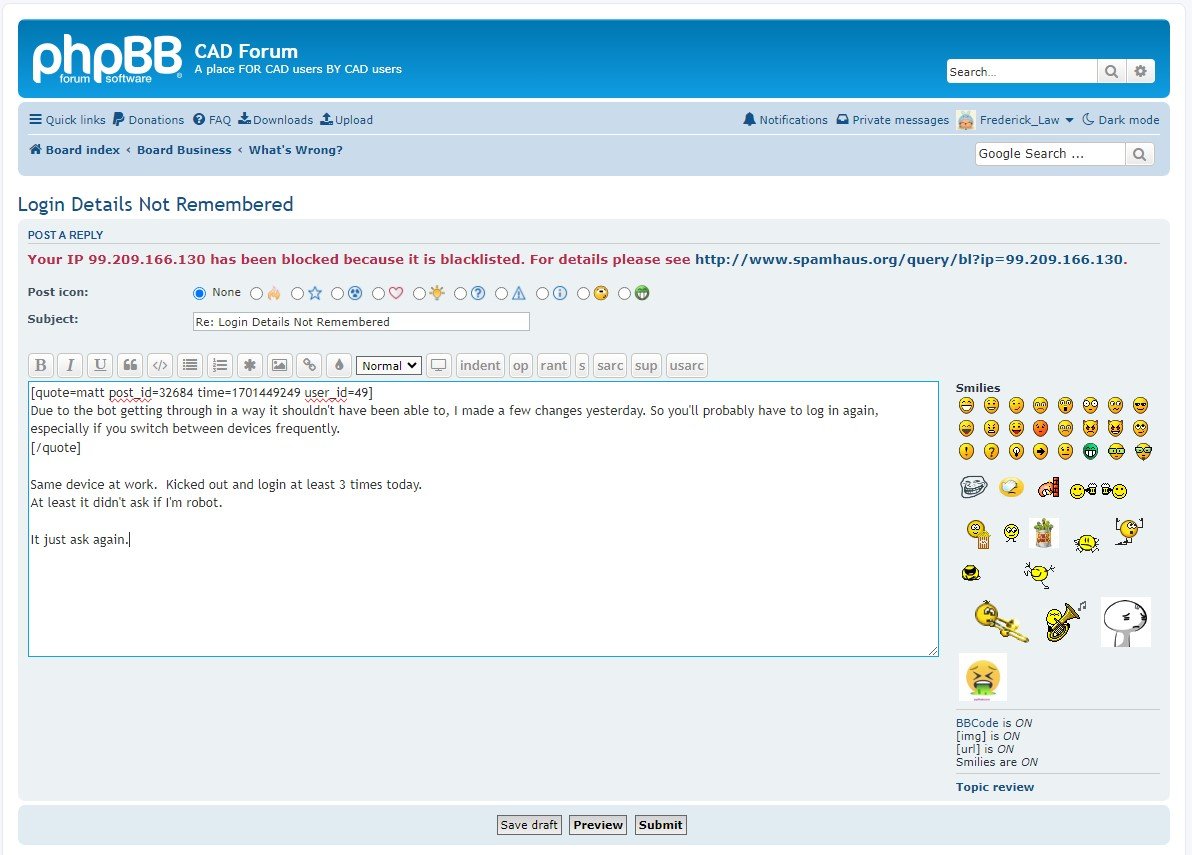Insert a URL with the link icon

click(x=309, y=365)
